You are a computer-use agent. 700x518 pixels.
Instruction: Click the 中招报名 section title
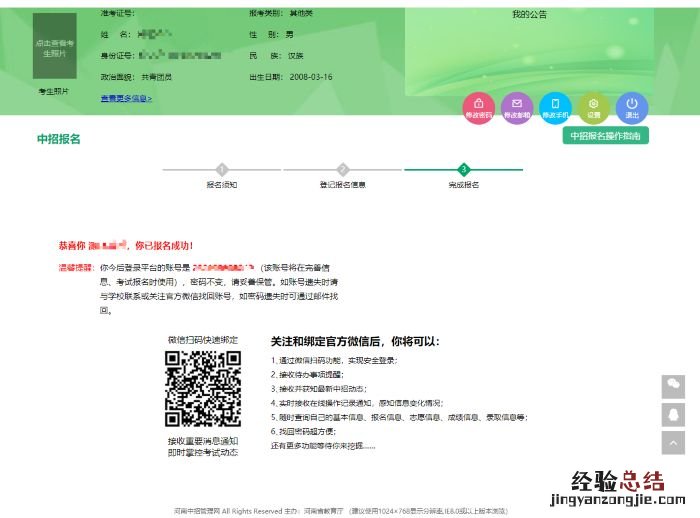coord(58,138)
